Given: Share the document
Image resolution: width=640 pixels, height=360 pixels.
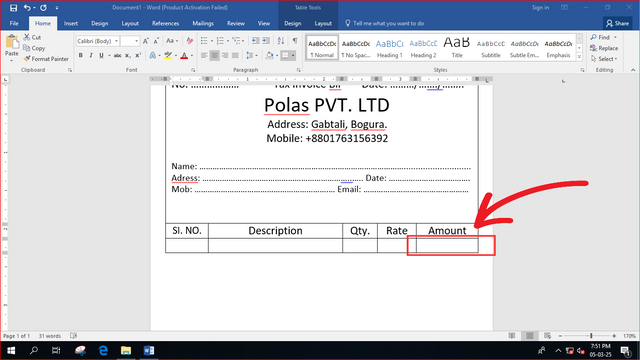Looking at the screenshot, I should [617, 23].
